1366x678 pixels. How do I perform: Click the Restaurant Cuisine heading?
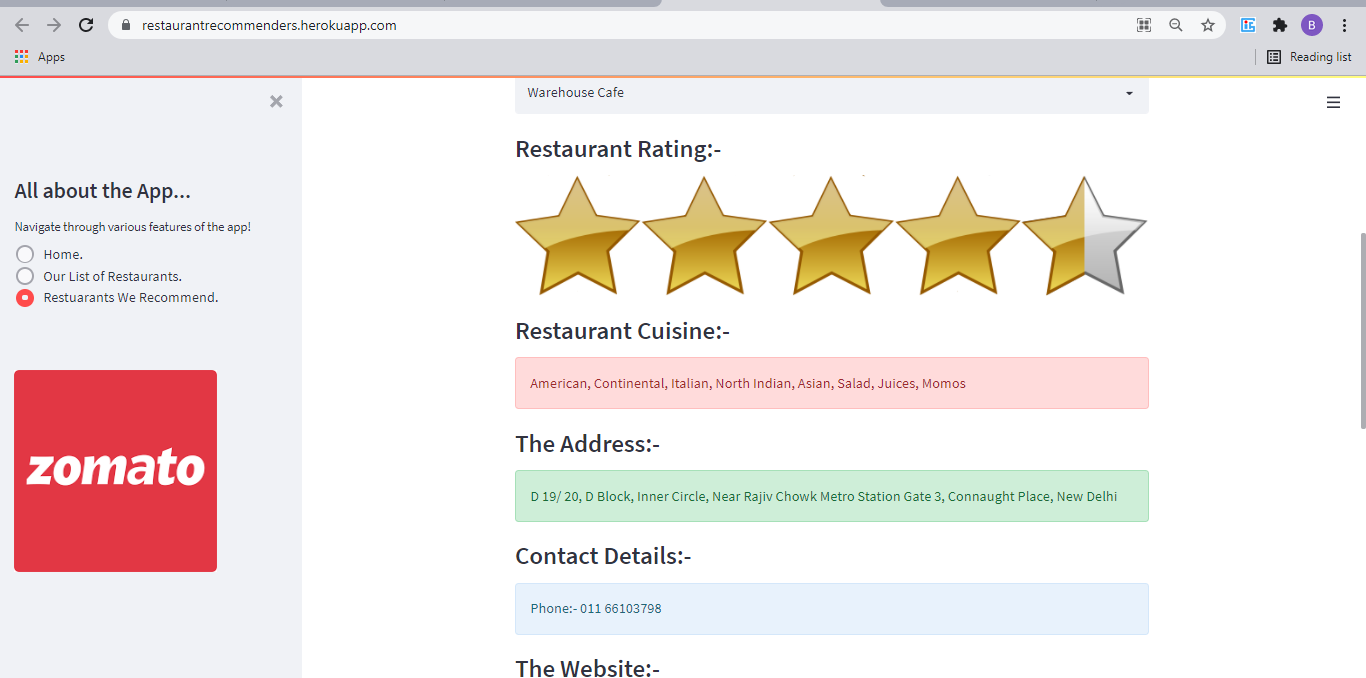622,331
